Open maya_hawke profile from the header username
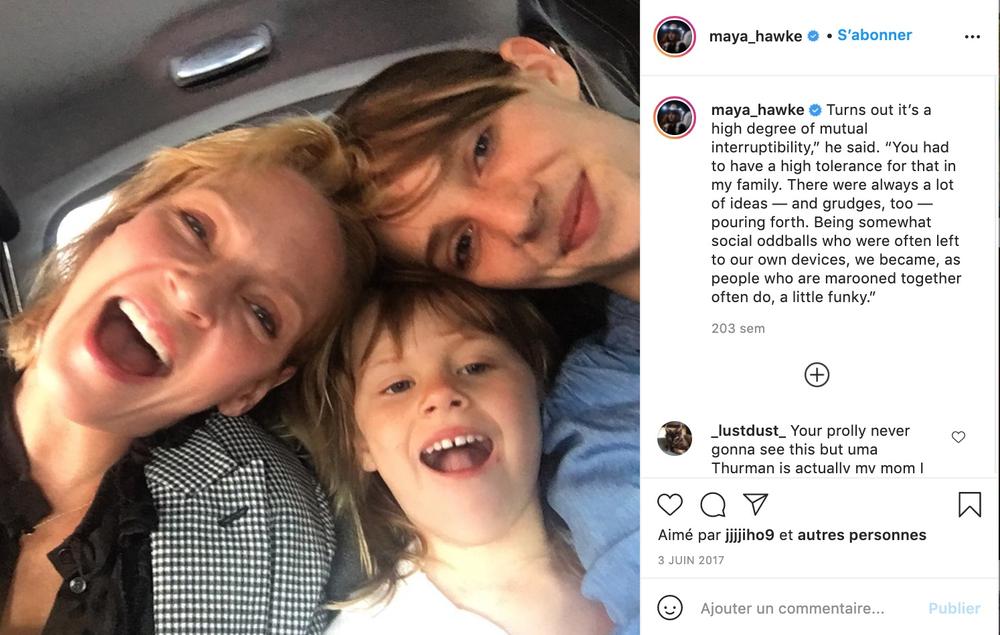 pos(755,36)
